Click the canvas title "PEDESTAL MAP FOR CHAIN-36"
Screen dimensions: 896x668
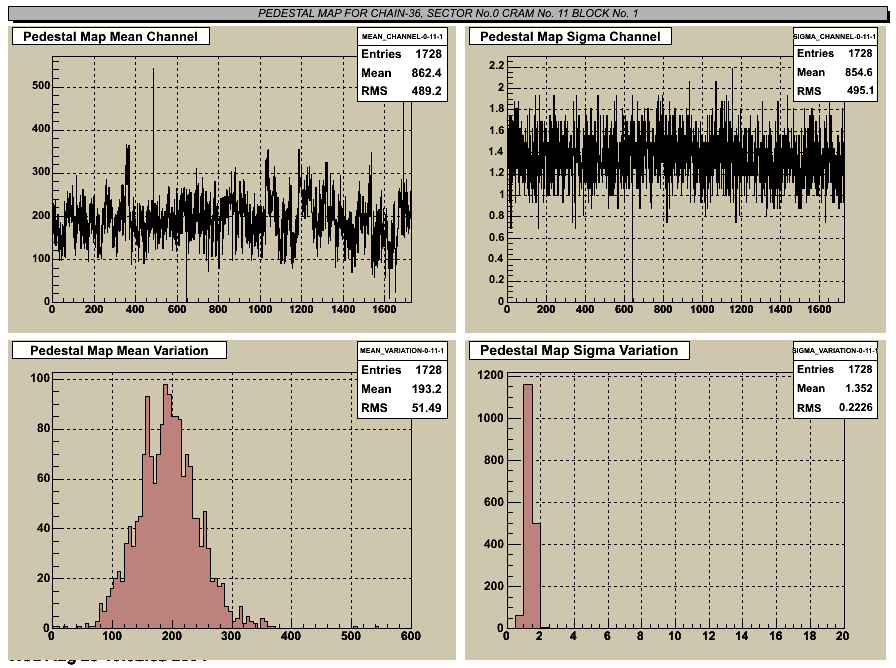448,13
